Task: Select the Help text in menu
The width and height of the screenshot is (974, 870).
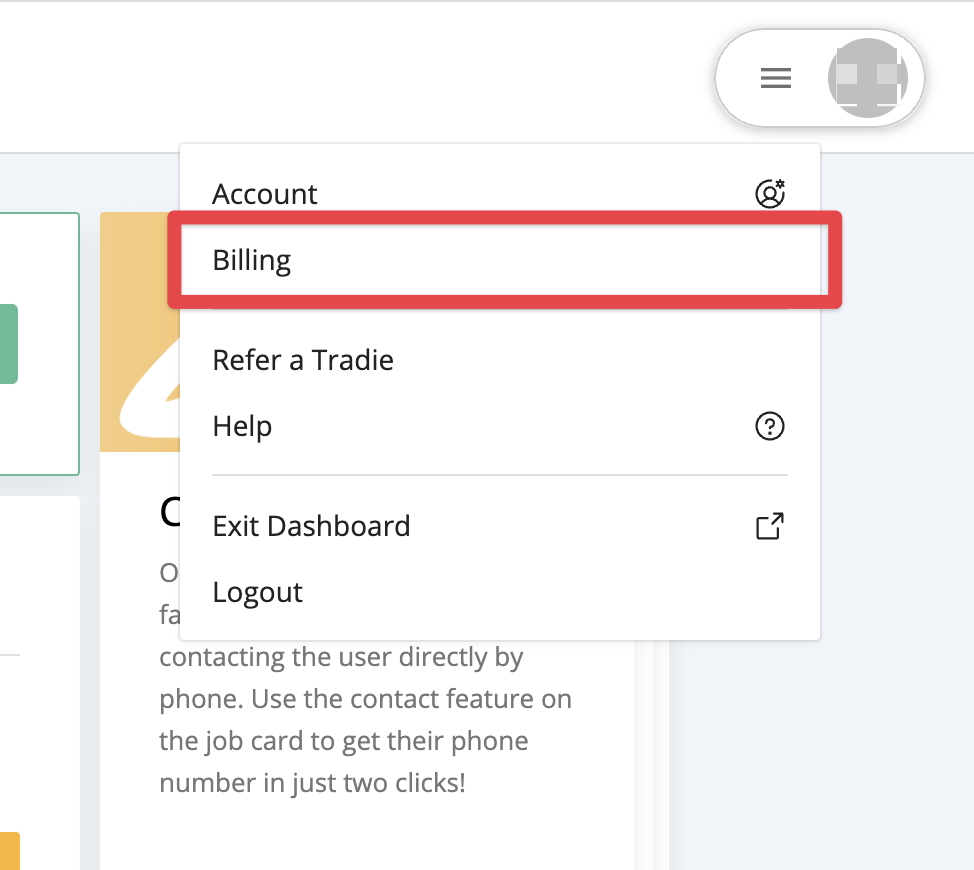Action: coord(242,427)
